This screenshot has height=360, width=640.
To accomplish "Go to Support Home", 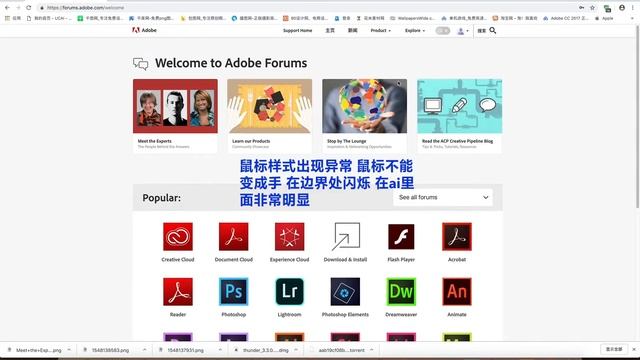I will [297, 31].
